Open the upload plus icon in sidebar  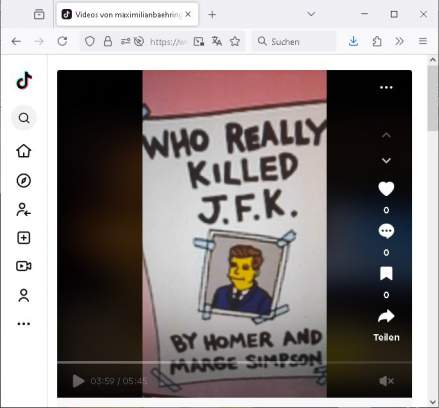pyautogui.click(x=24, y=238)
